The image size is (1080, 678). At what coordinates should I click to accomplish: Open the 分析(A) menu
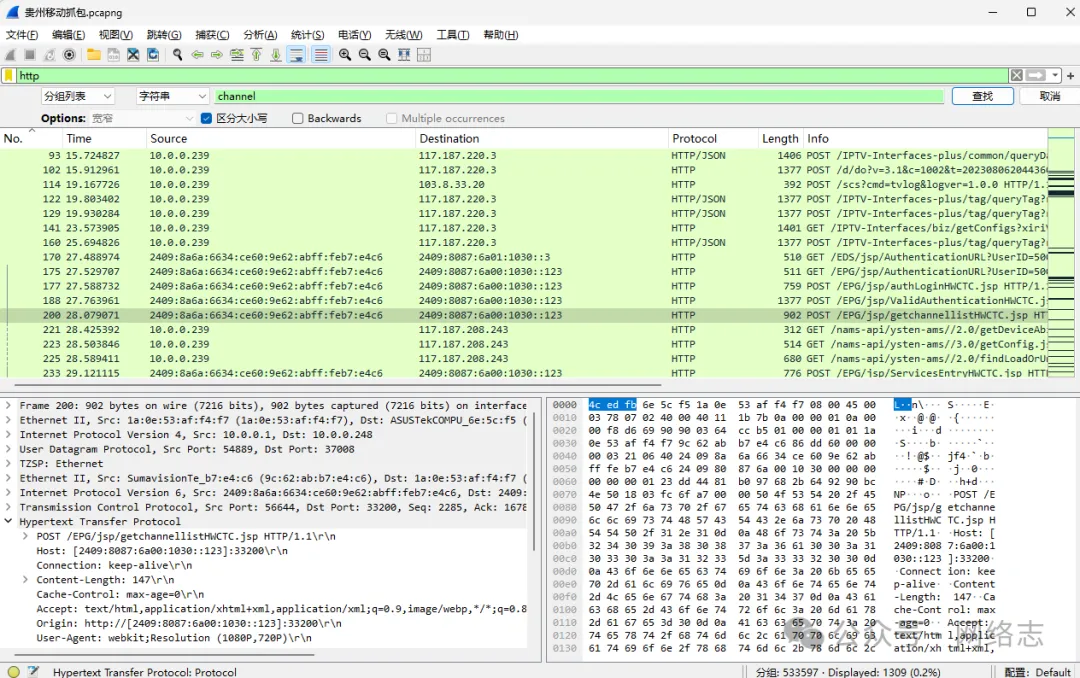click(260, 35)
